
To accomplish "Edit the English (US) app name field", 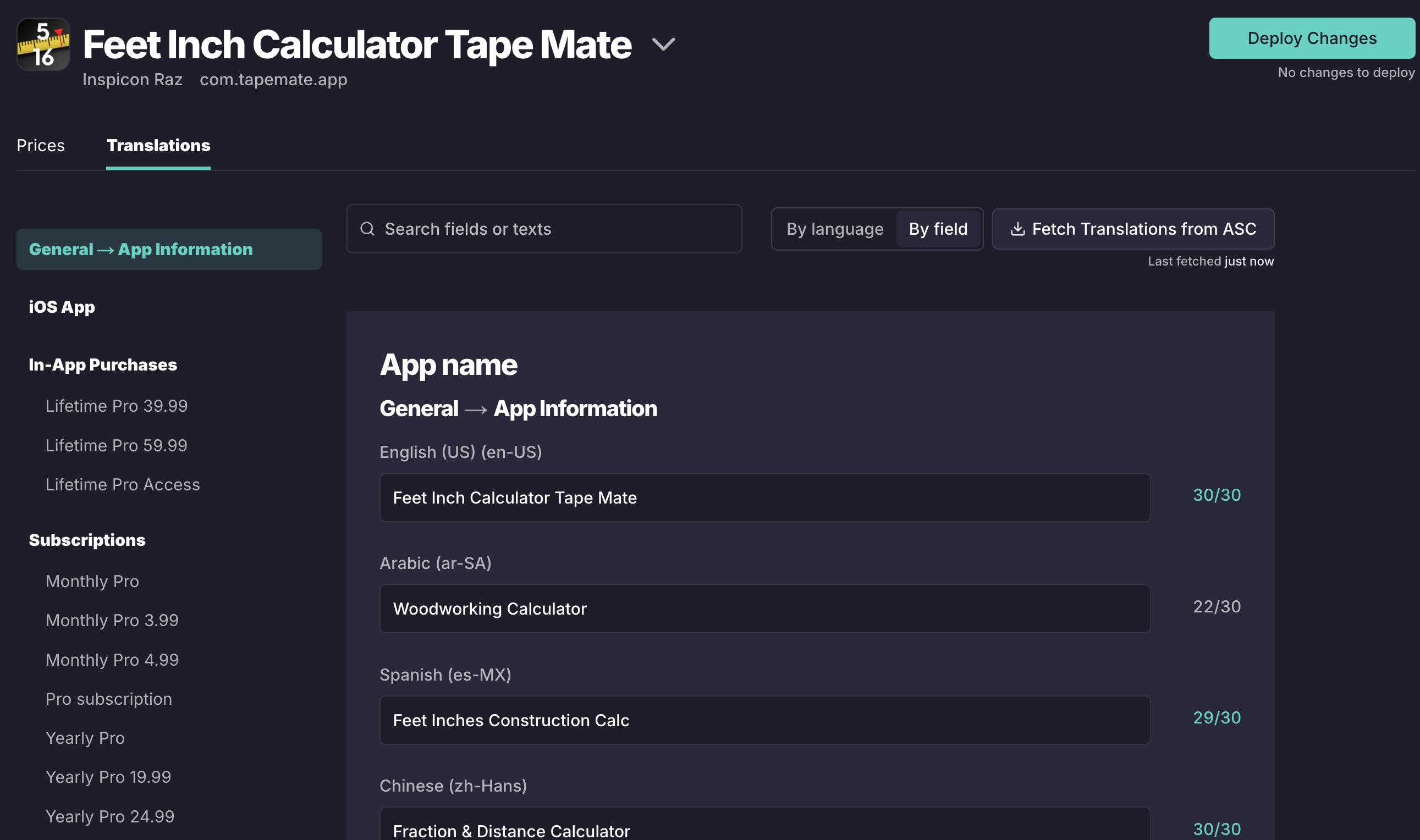I will pos(765,498).
